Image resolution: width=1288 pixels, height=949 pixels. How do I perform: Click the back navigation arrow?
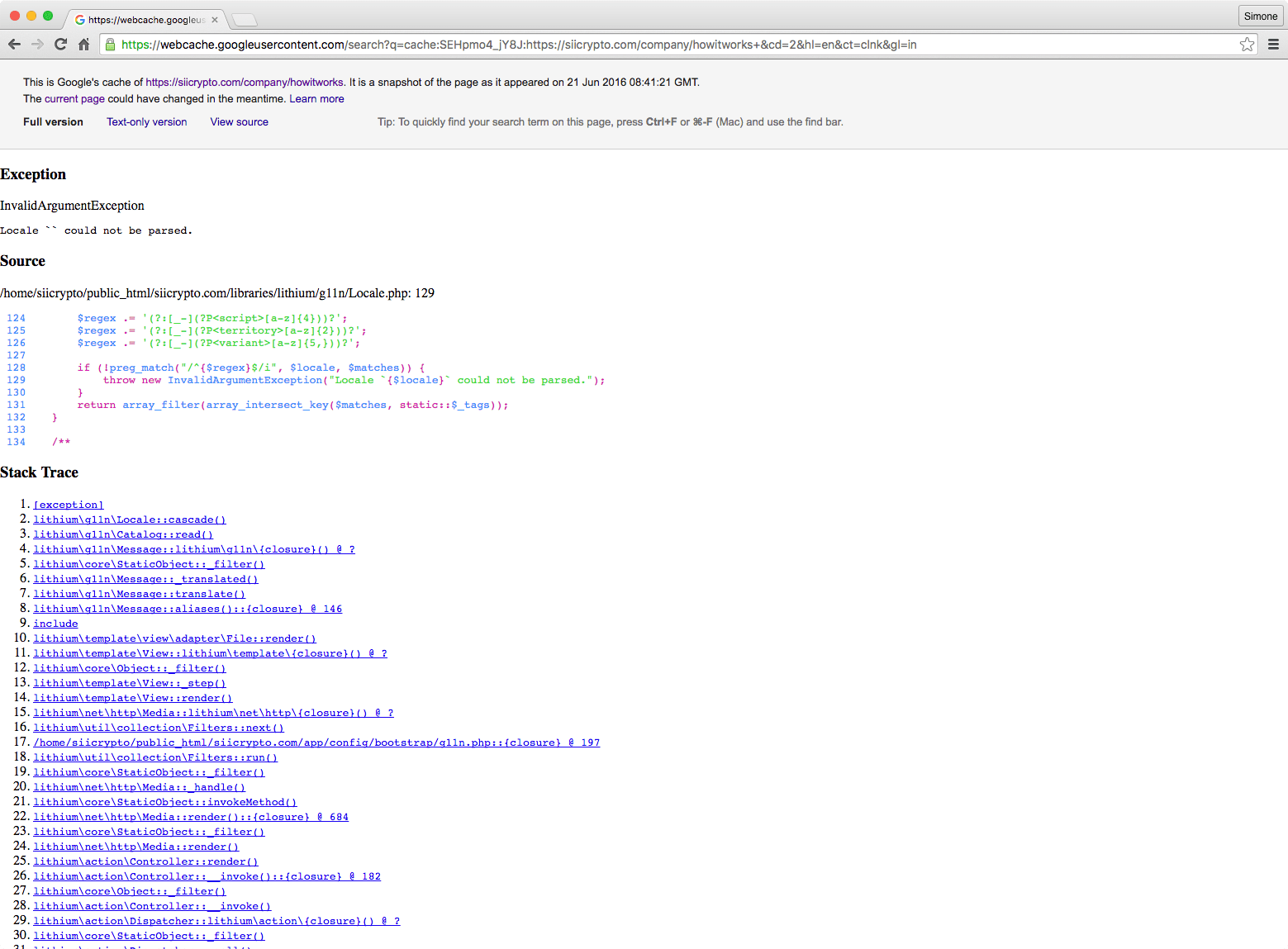(14, 44)
